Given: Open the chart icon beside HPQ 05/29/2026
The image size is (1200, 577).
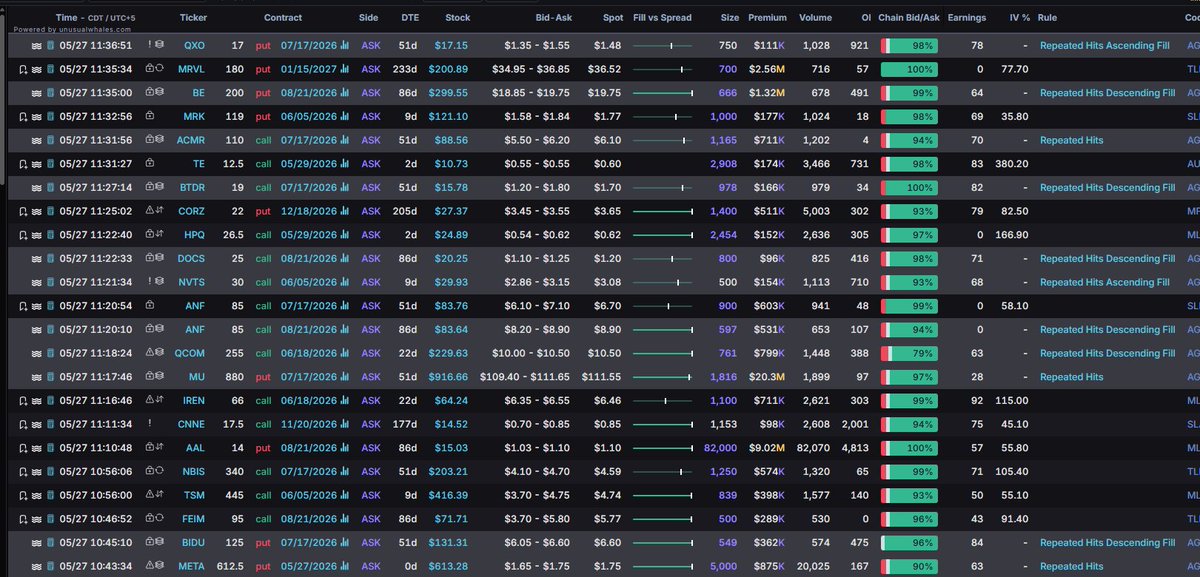Looking at the screenshot, I should (345, 235).
